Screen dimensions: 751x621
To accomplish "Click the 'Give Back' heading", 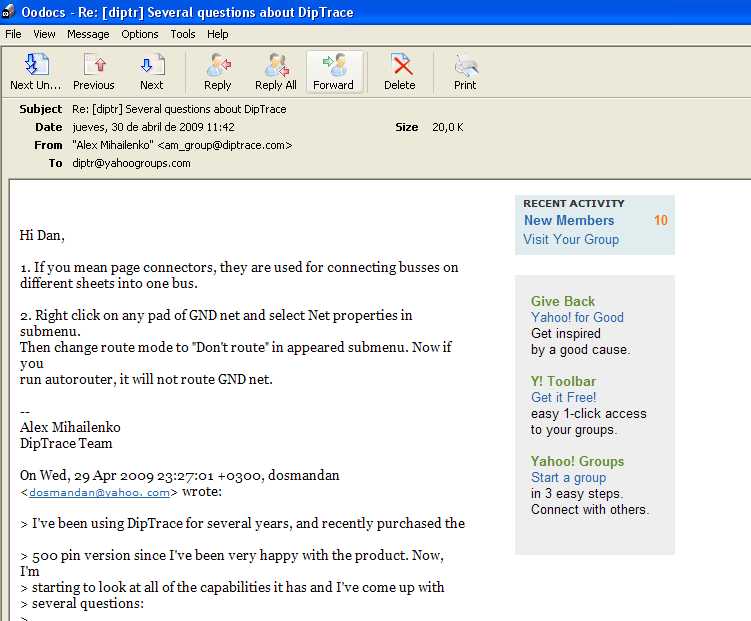I will [563, 301].
